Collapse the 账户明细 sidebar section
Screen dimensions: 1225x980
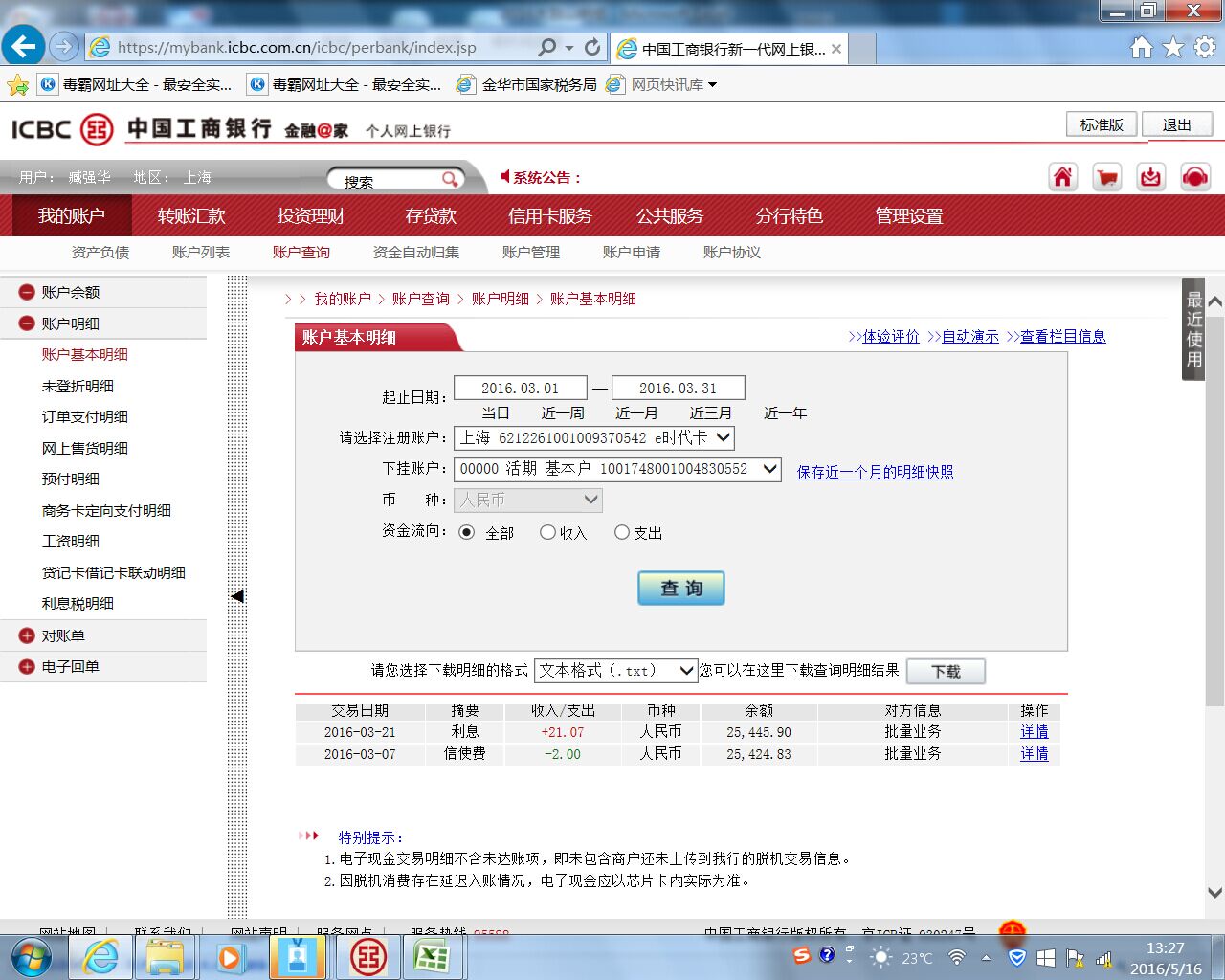coord(27,323)
